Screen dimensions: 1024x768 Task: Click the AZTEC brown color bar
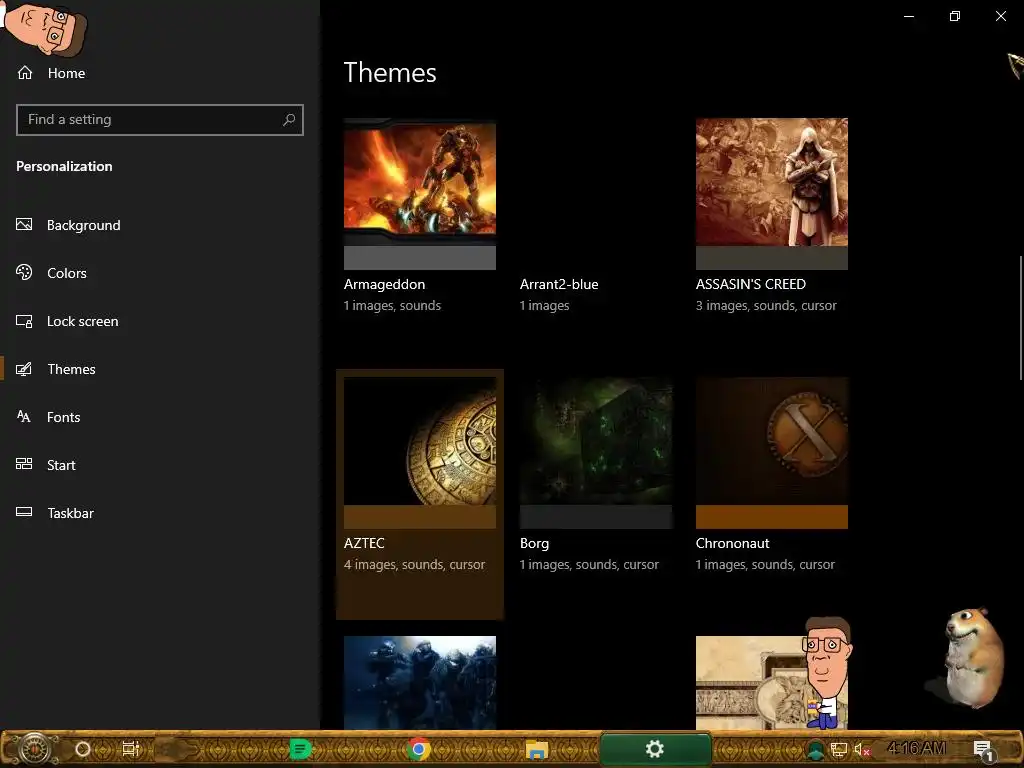point(420,517)
